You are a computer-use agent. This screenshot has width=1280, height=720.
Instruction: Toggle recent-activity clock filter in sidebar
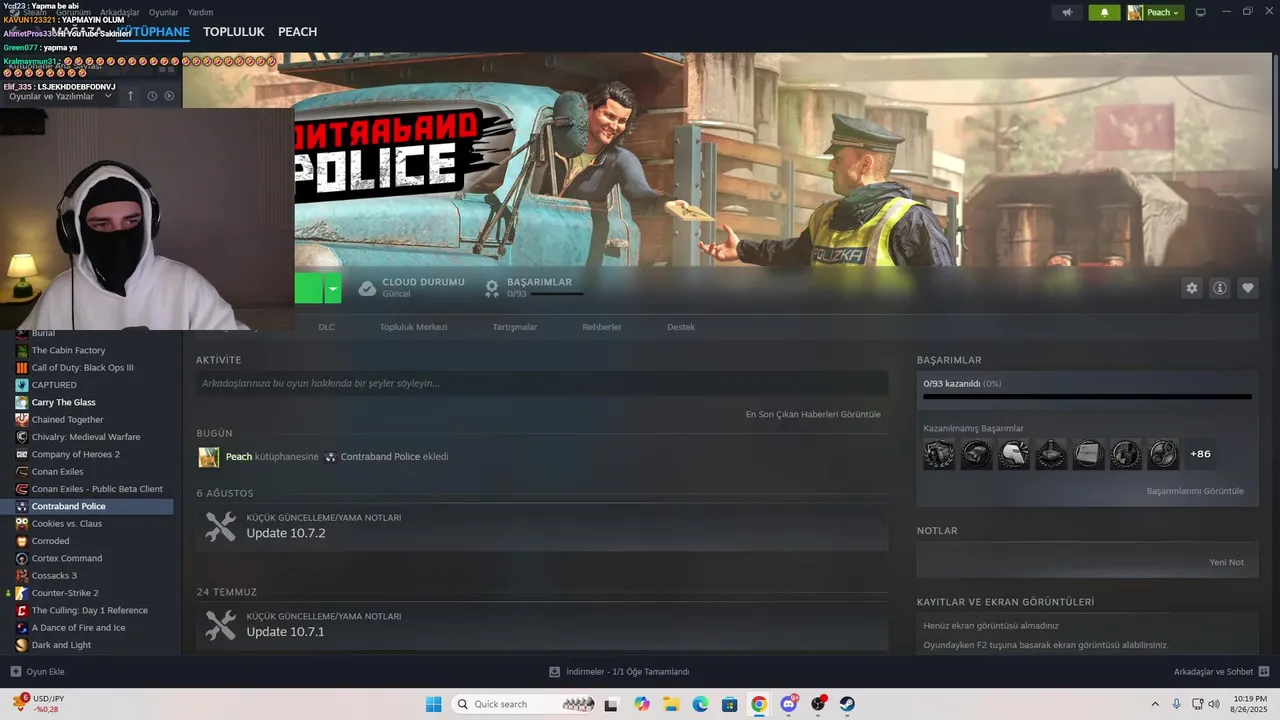point(152,96)
